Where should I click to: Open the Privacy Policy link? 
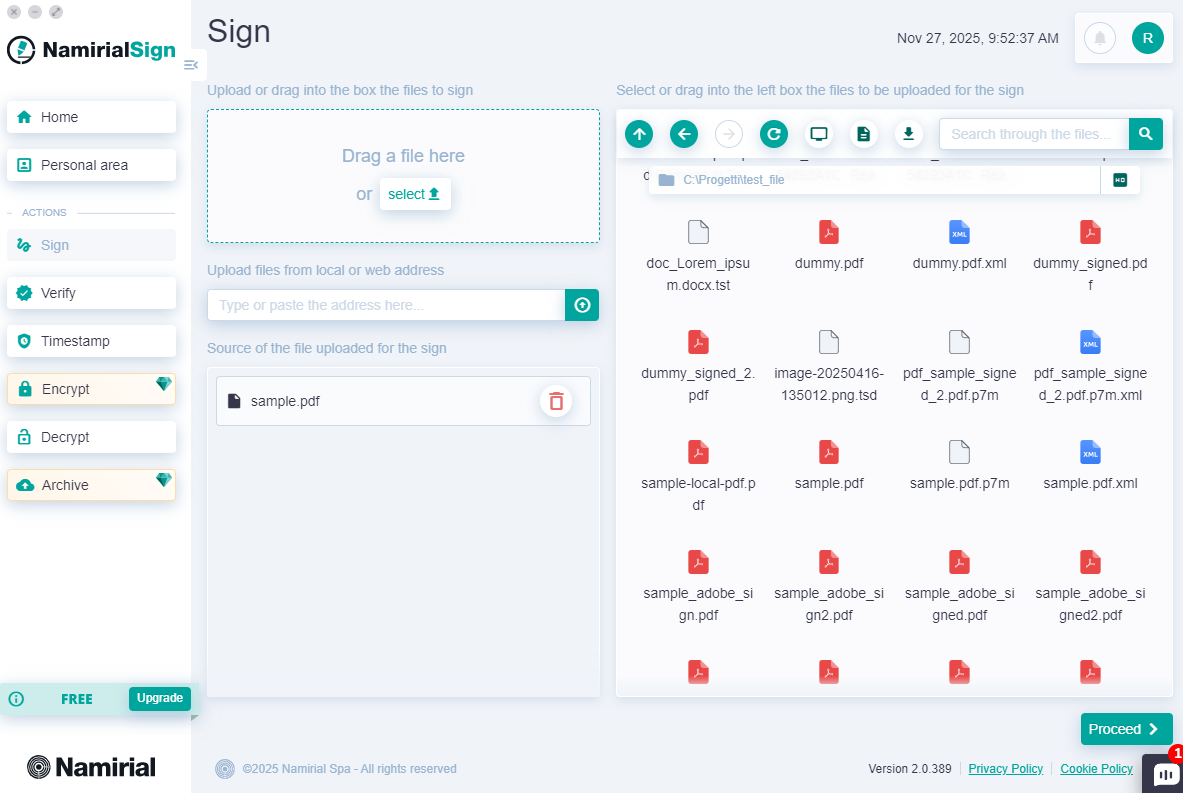pos(1005,769)
